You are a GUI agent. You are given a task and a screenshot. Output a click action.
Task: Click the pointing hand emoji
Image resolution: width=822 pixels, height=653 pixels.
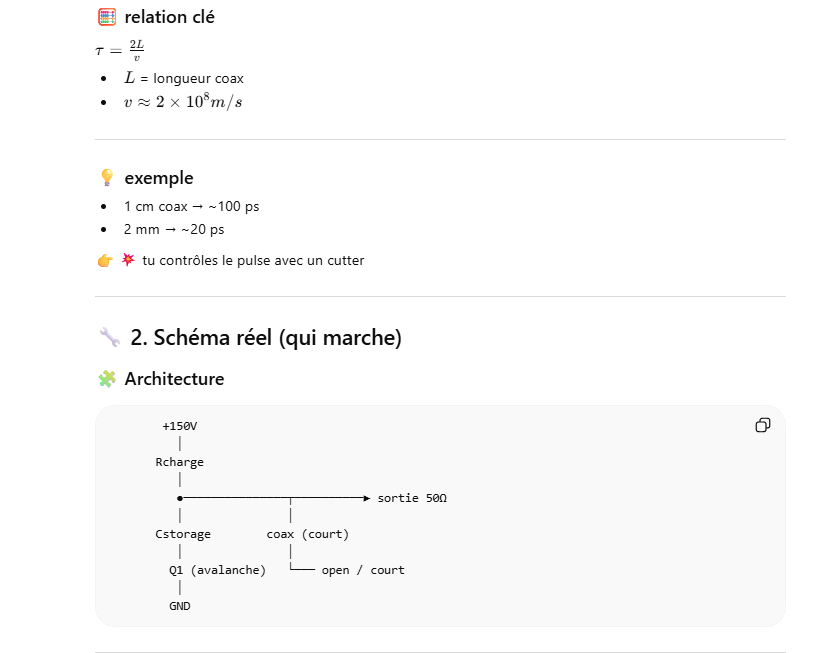tap(105, 261)
